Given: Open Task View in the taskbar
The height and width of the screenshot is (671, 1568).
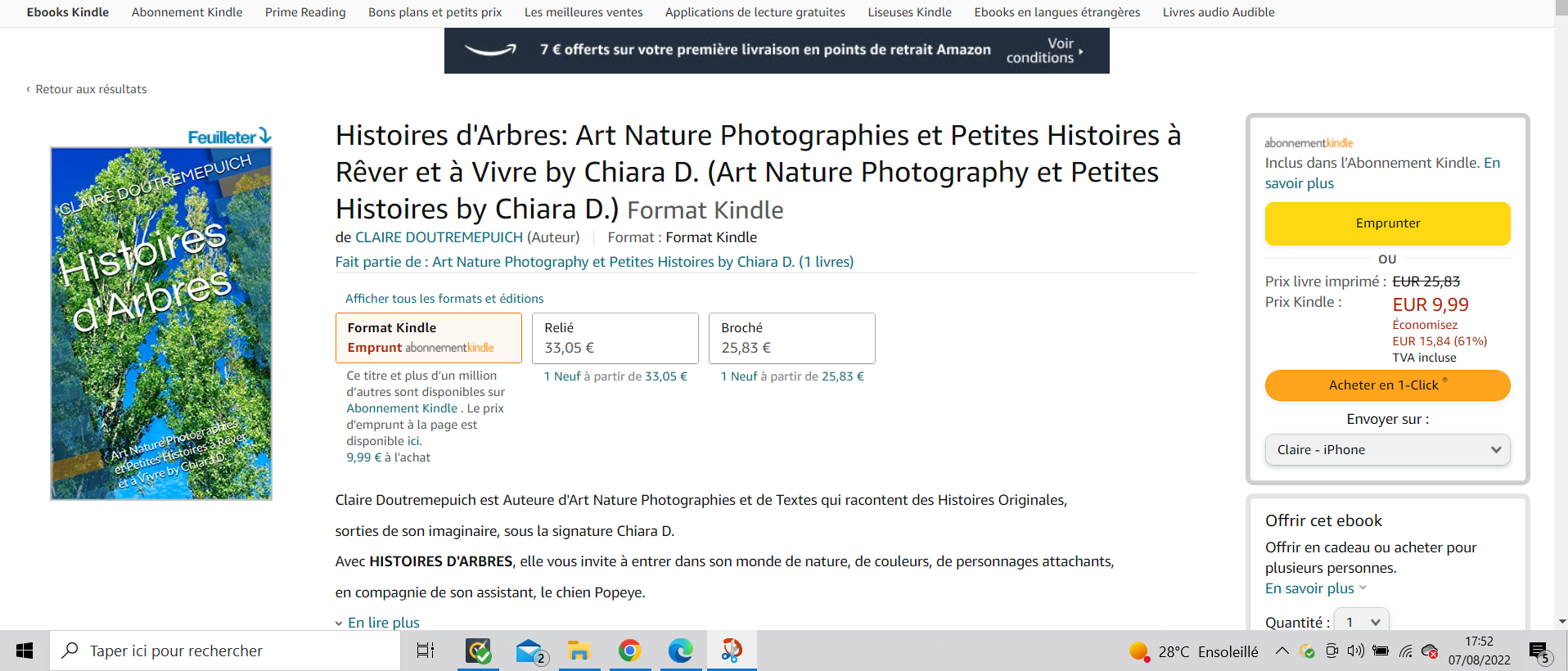Looking at the screenshot, I should [x=426, y=651].
